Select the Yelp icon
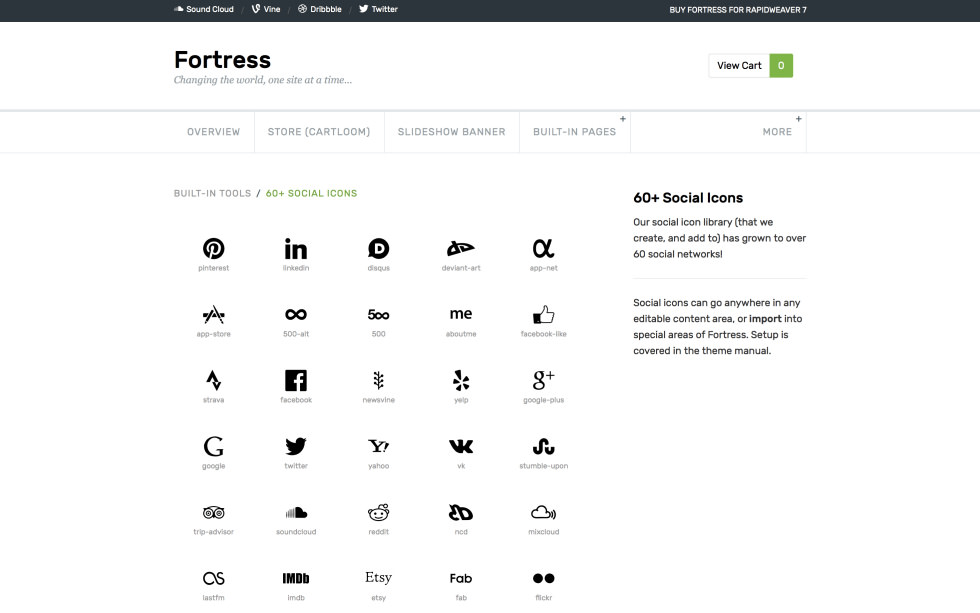Image resolution: width=980 pixels, height=613 pixels. 461,380
